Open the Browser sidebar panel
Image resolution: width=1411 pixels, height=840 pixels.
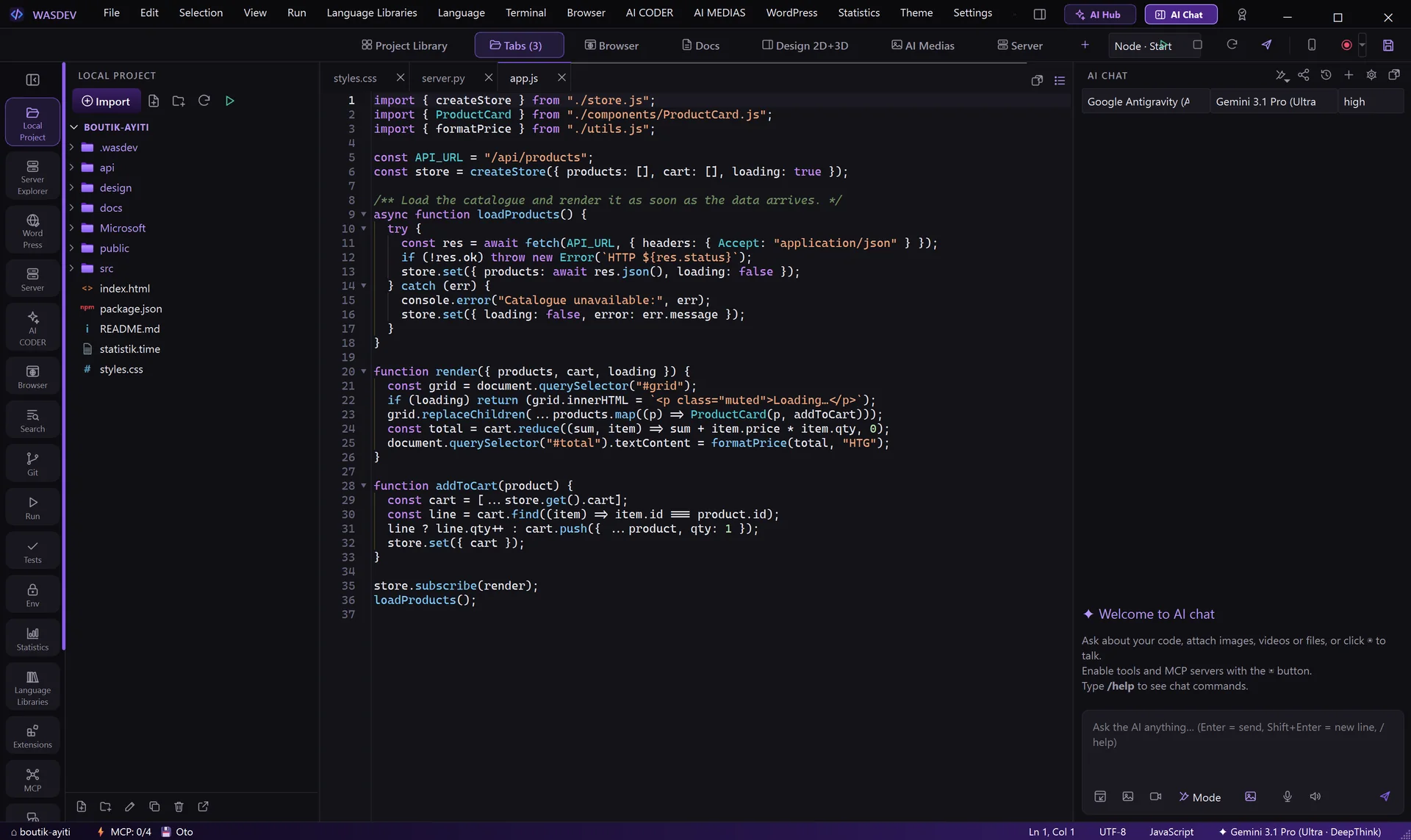(32, 376)
